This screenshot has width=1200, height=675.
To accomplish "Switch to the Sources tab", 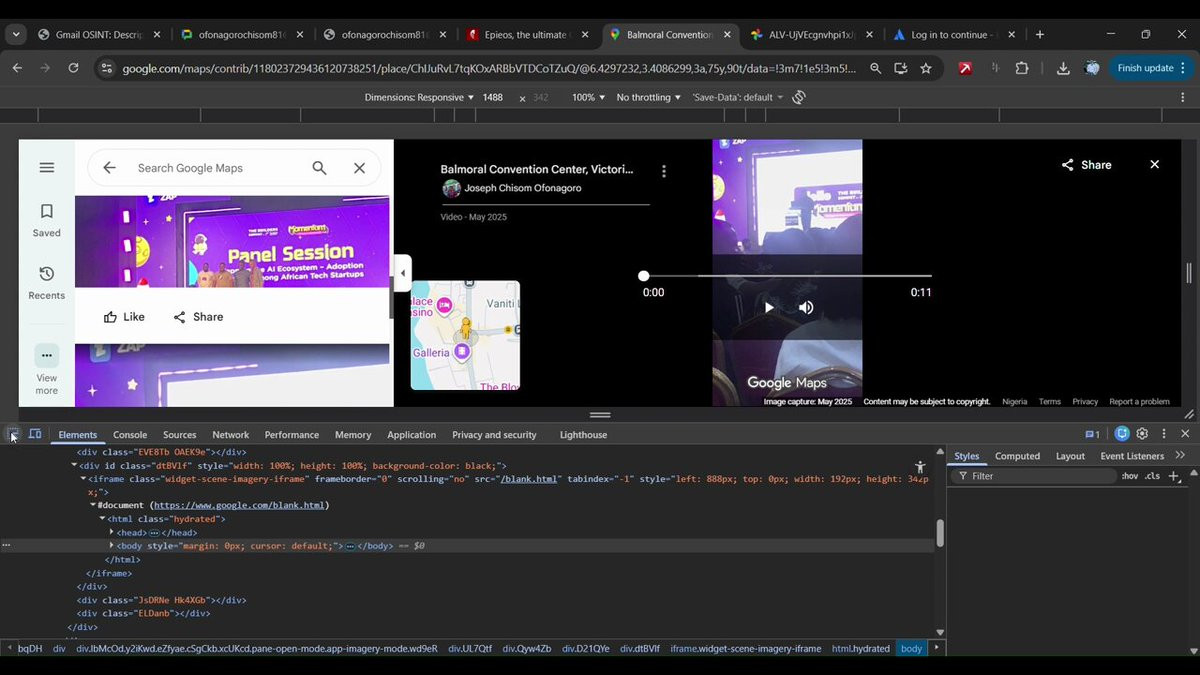I will point(180,435).
